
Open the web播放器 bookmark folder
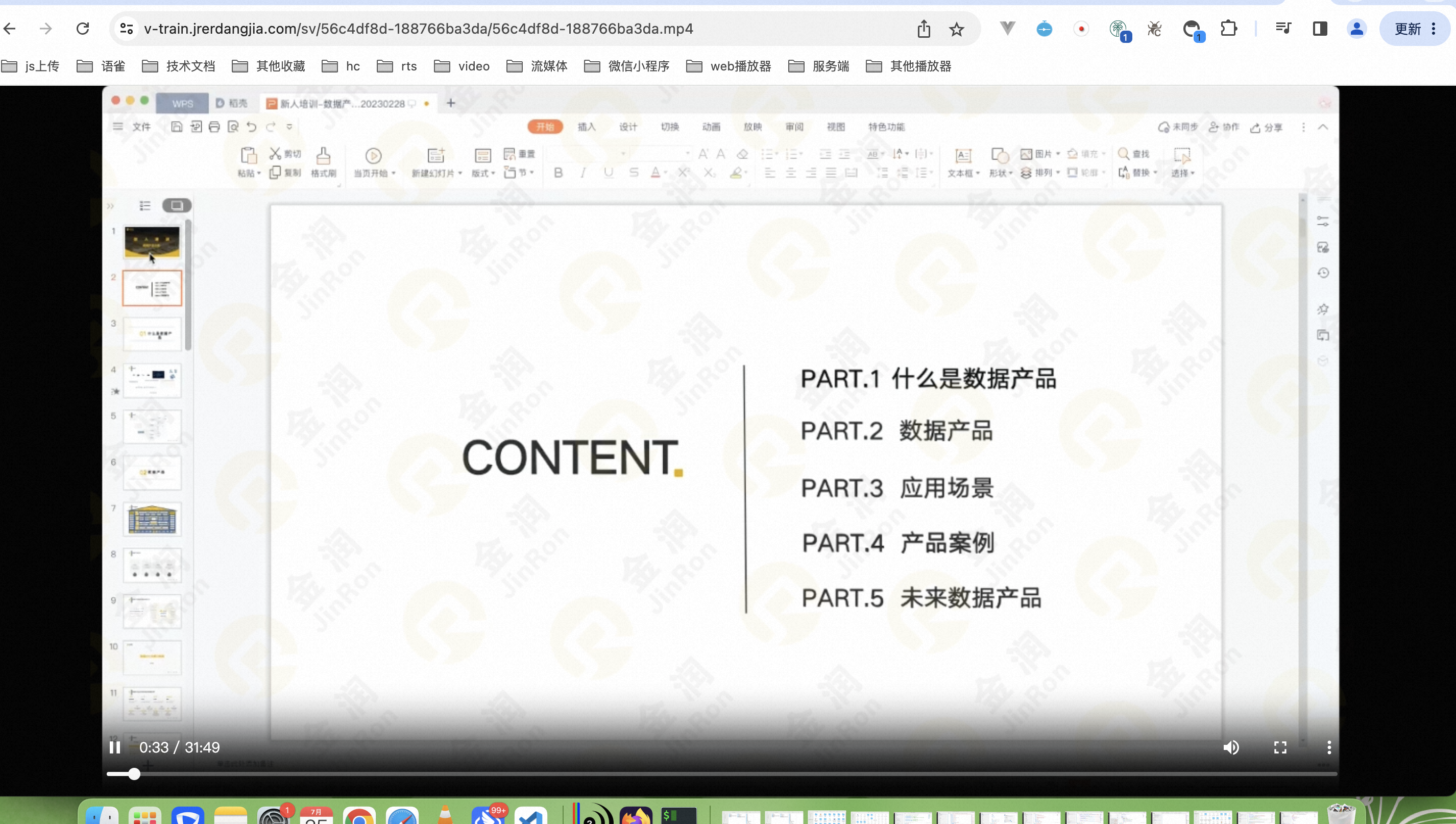pos(729,66)
